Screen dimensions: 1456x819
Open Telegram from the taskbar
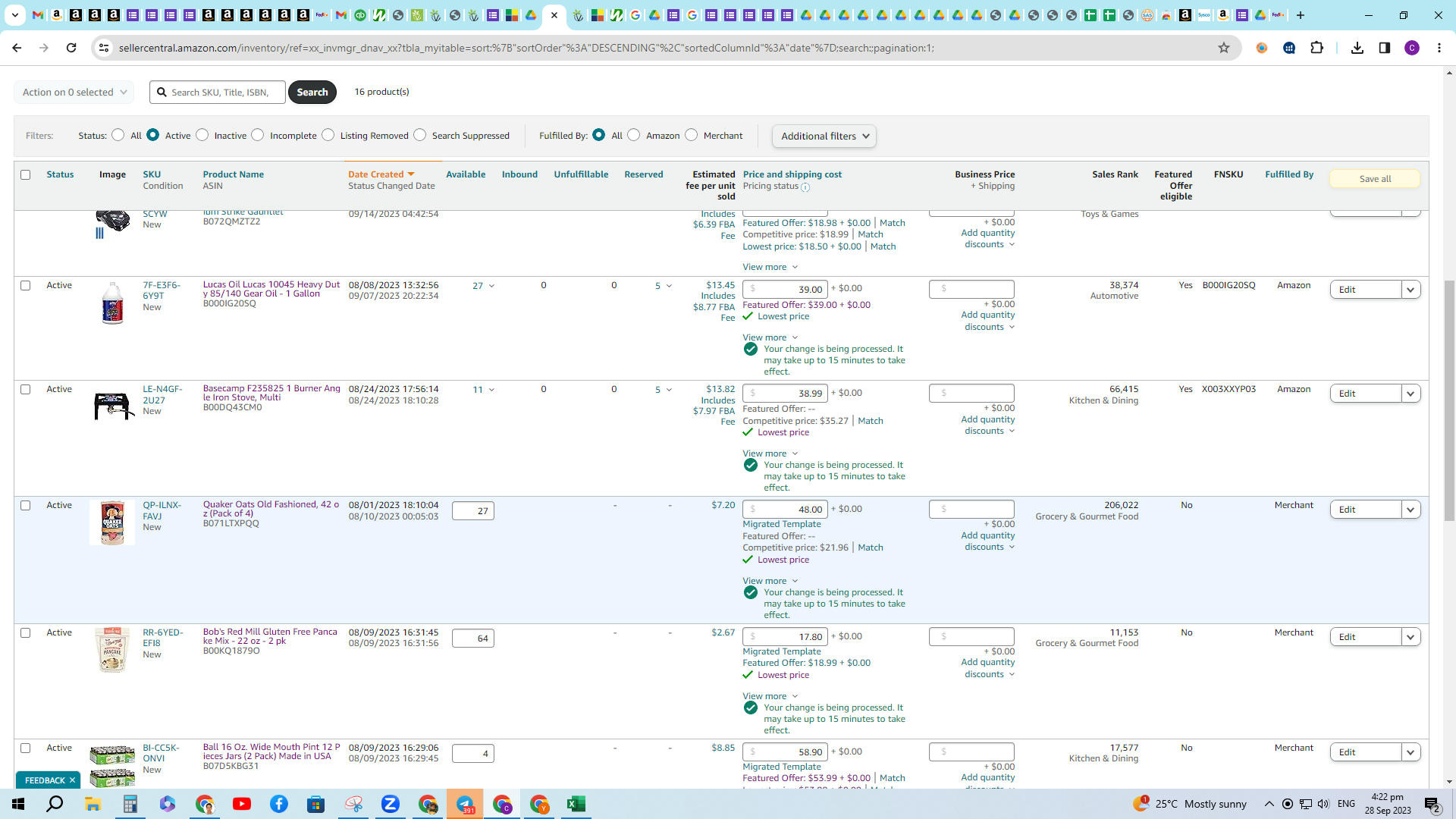coord(465,804)
